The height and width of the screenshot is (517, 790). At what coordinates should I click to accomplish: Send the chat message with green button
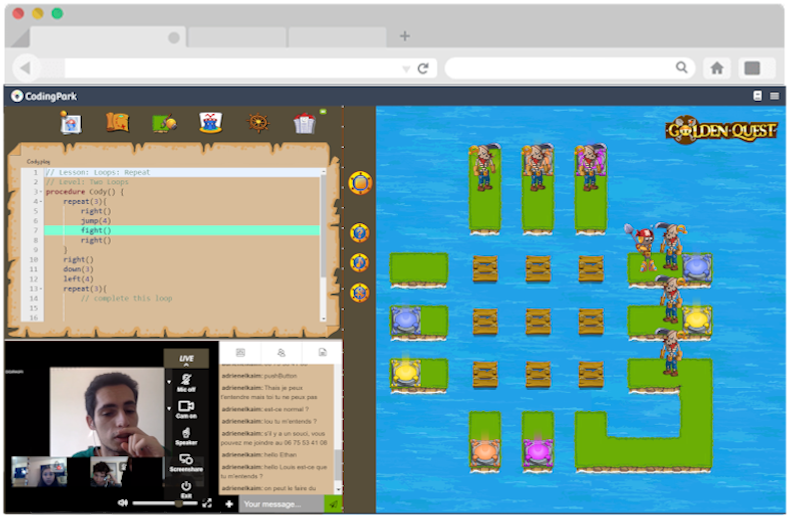[x=333, y=504]
